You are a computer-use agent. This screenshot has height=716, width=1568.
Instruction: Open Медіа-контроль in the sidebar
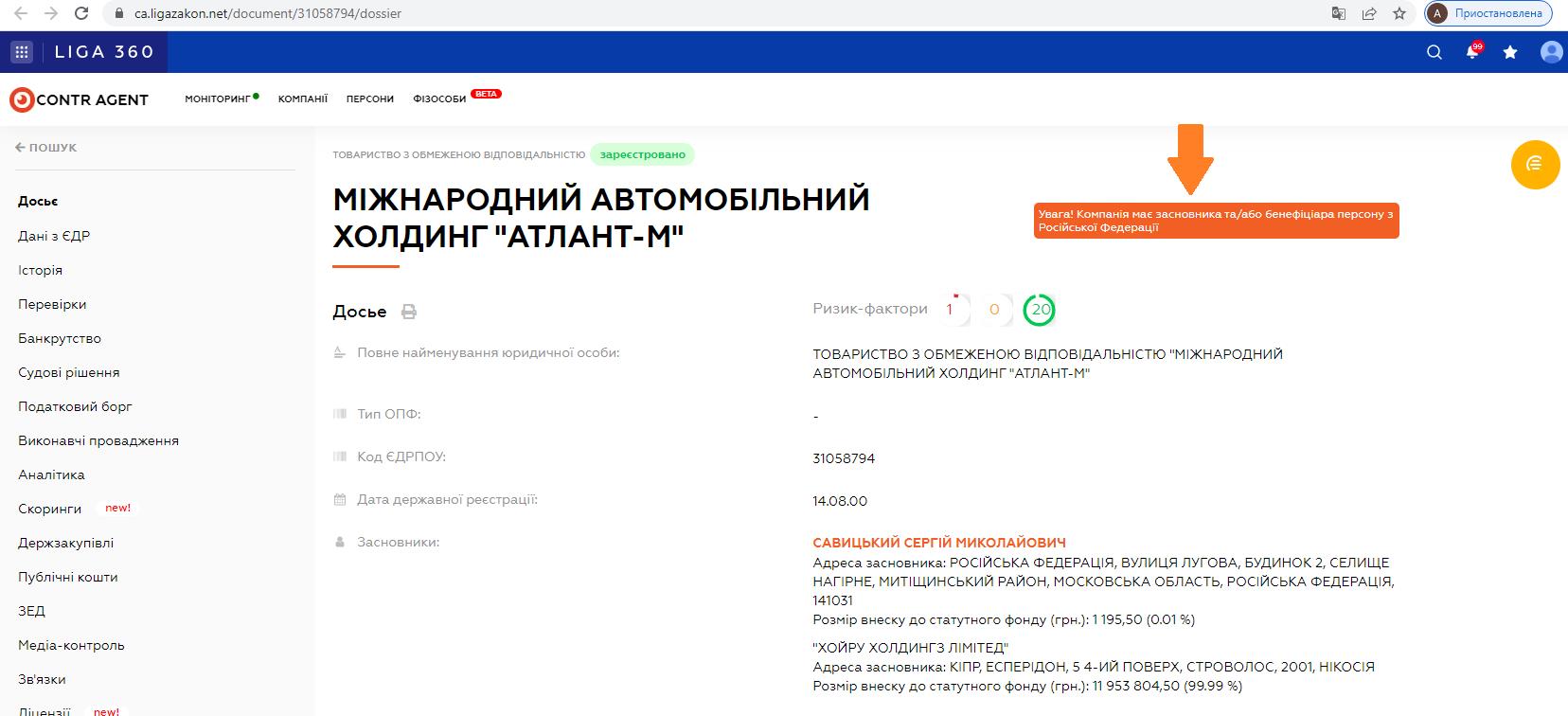pos(71,645)
